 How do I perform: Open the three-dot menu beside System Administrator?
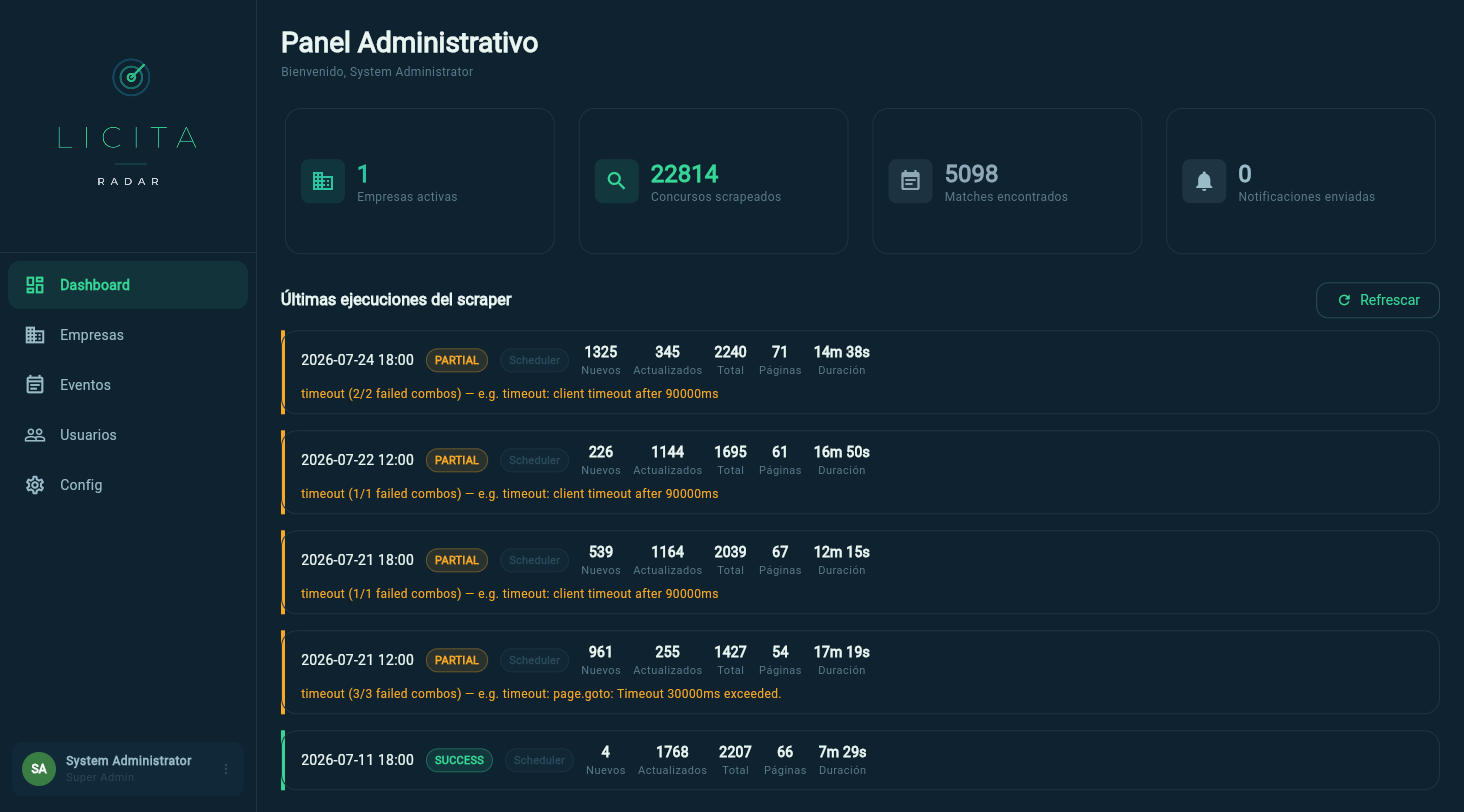click(x=226, y=769)
